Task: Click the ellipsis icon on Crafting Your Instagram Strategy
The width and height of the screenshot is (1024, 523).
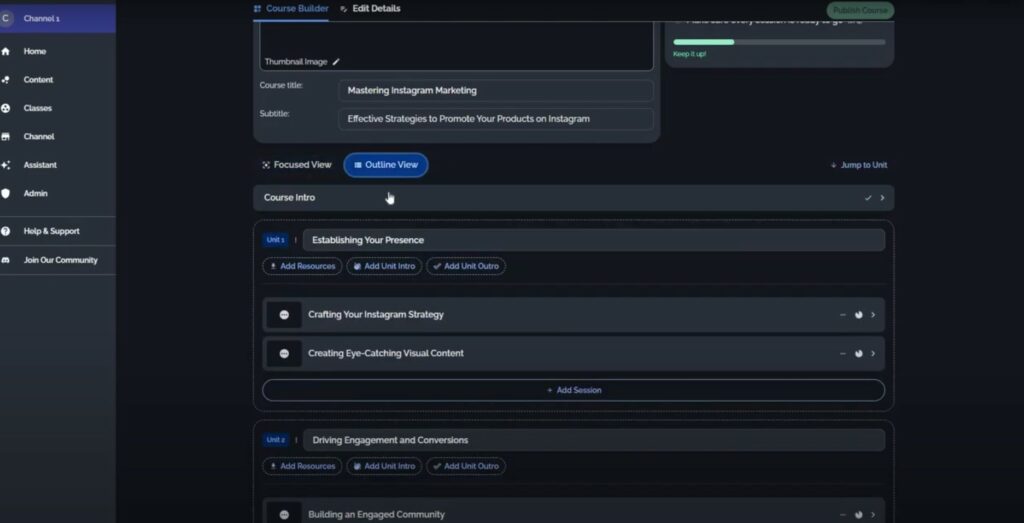Action: pos(284,315)
